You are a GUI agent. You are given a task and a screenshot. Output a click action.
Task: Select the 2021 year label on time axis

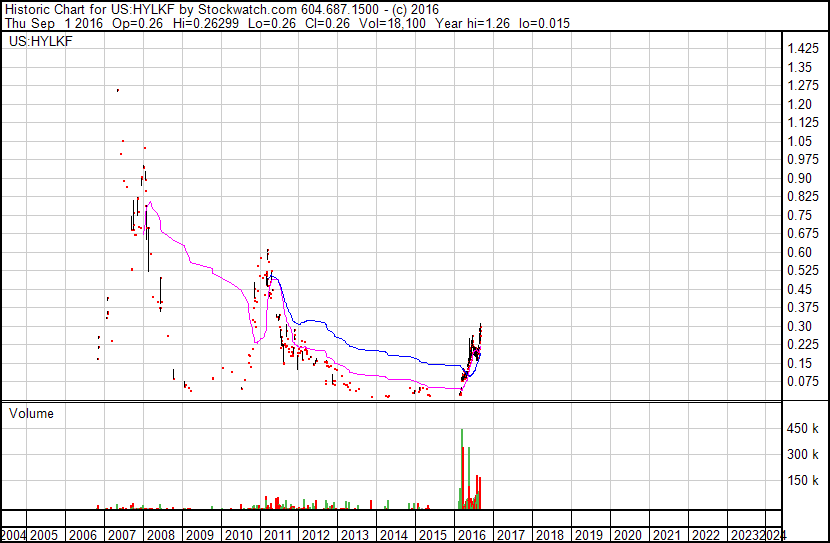[666, 535]
